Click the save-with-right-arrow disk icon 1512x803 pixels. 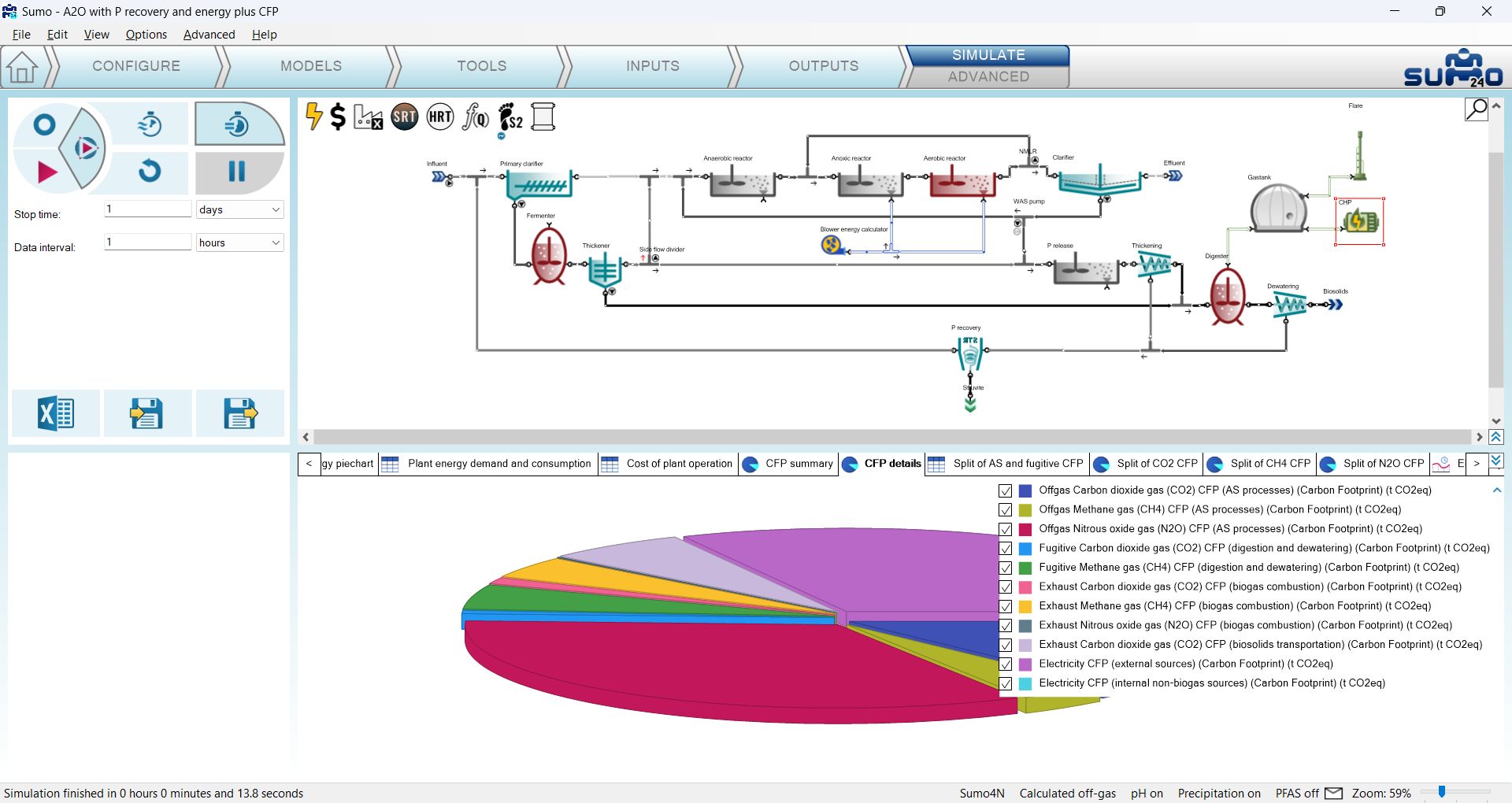[240, 413]
